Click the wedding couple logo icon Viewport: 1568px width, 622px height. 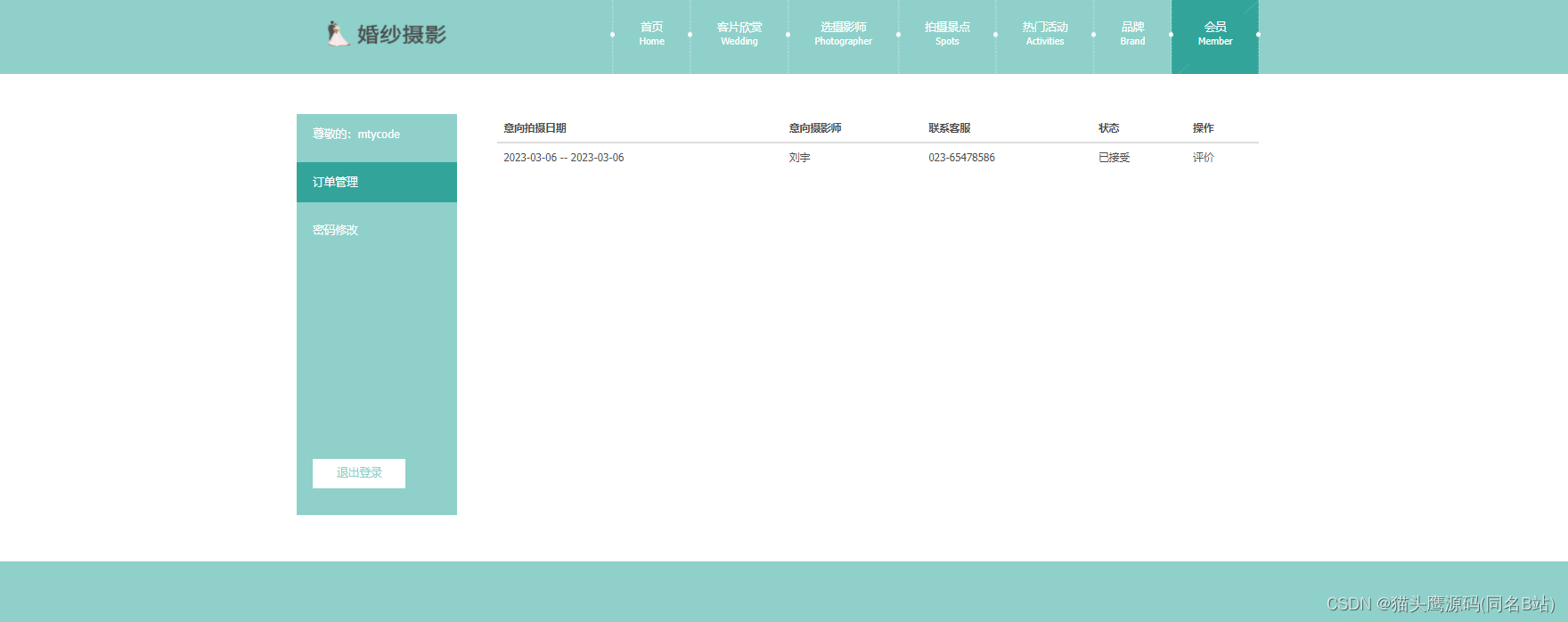click(x=337, y=34)
